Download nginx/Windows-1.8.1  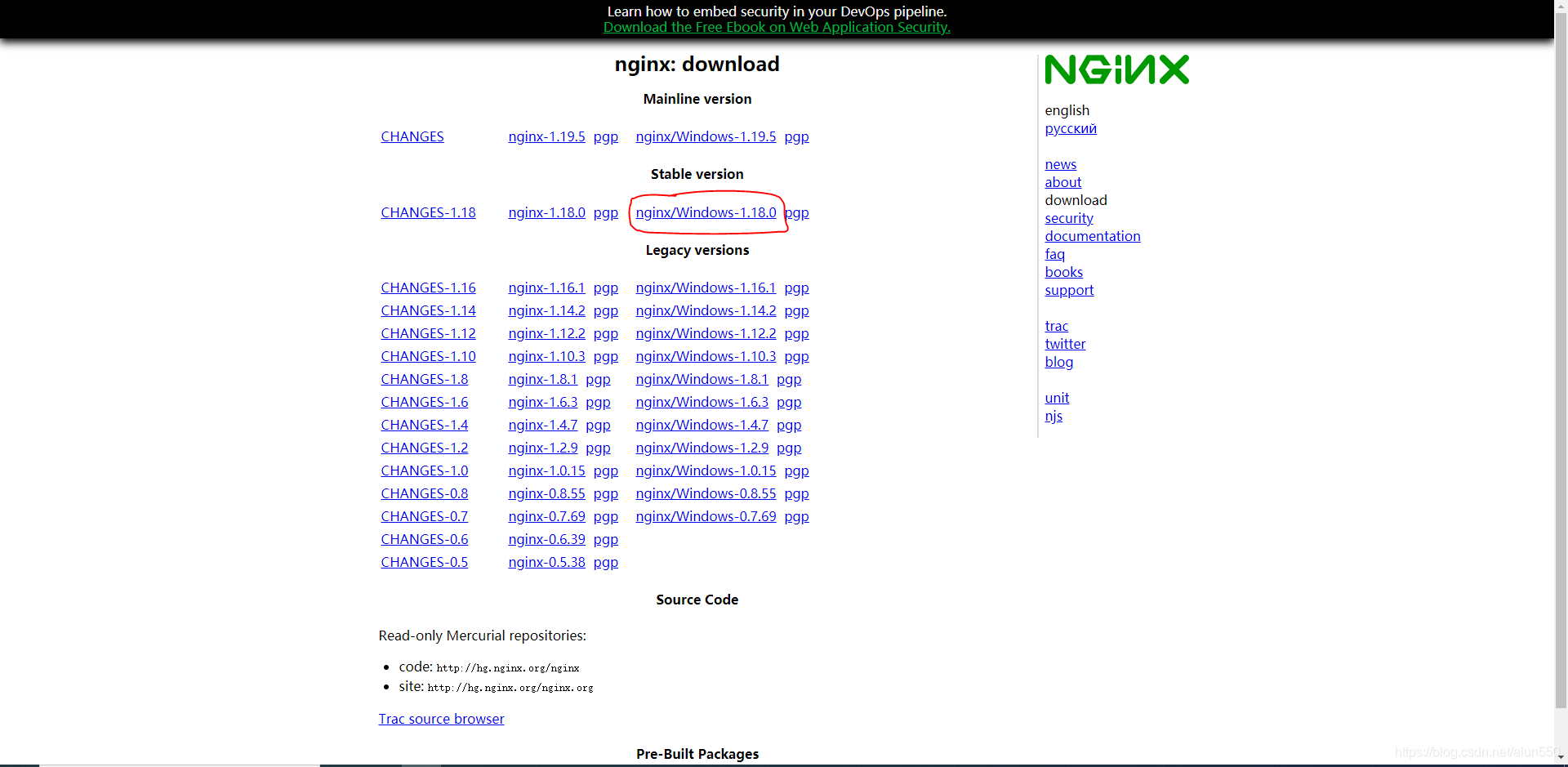point(702,379)
